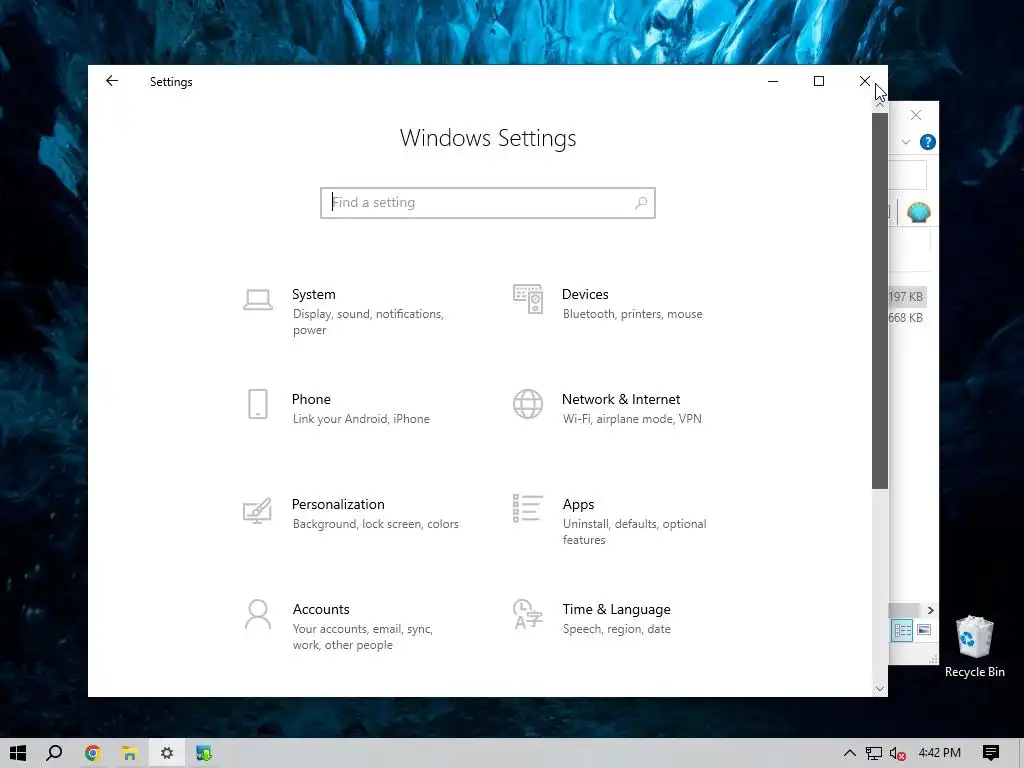Close the background Explorer window
1024x768 pixels.
916,116
